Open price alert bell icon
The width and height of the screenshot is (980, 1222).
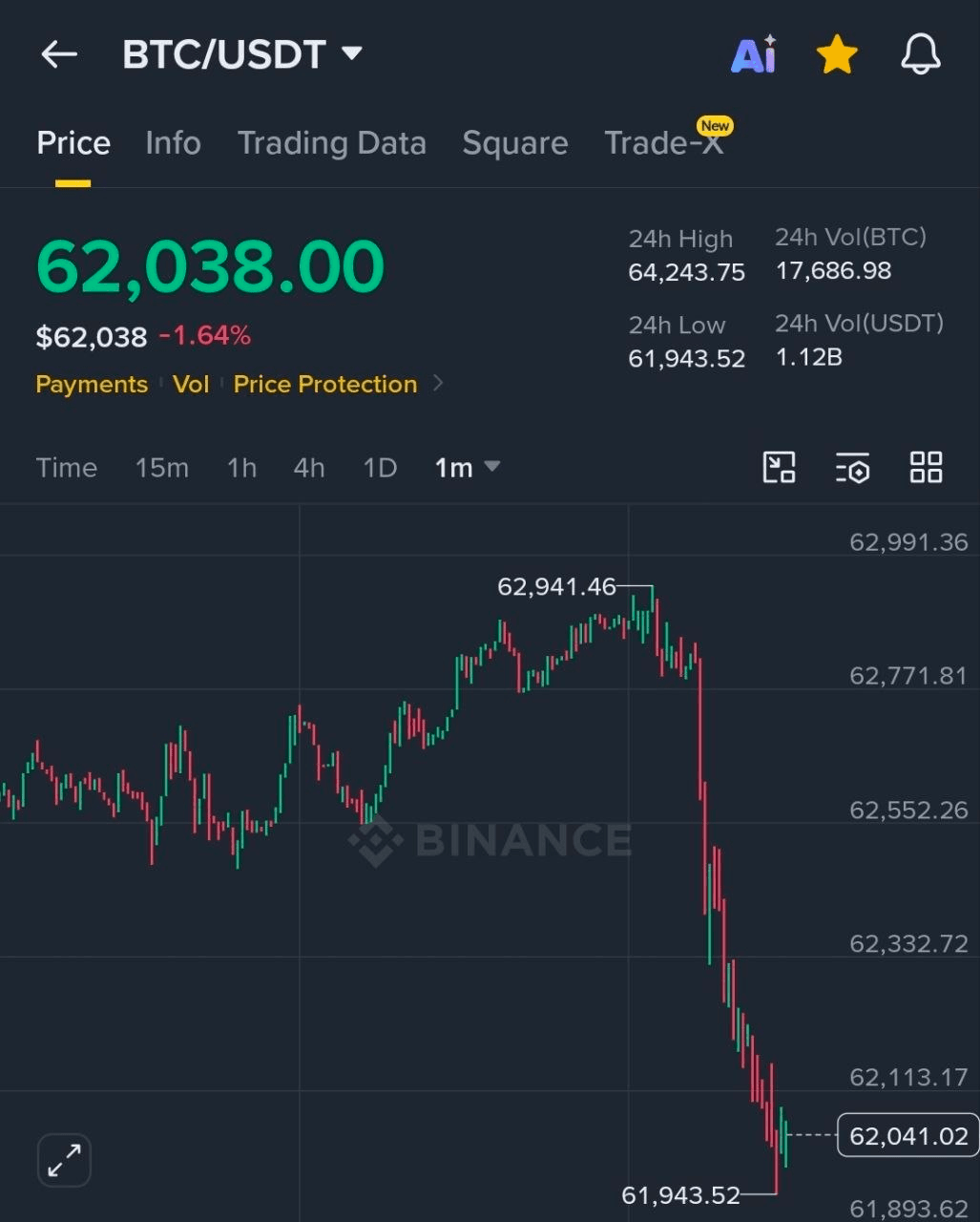pos(921,54)
